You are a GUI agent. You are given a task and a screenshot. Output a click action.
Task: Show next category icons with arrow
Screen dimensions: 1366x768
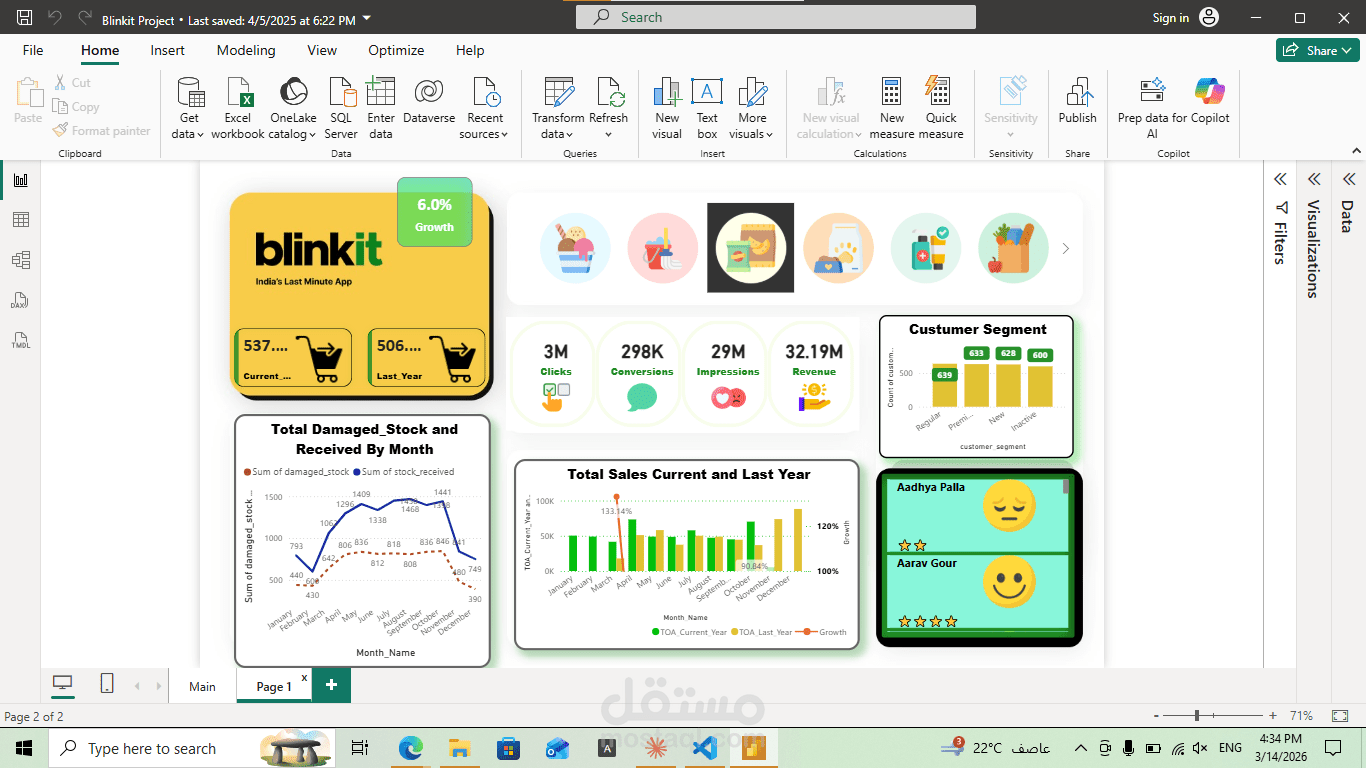coord(1065,248)
